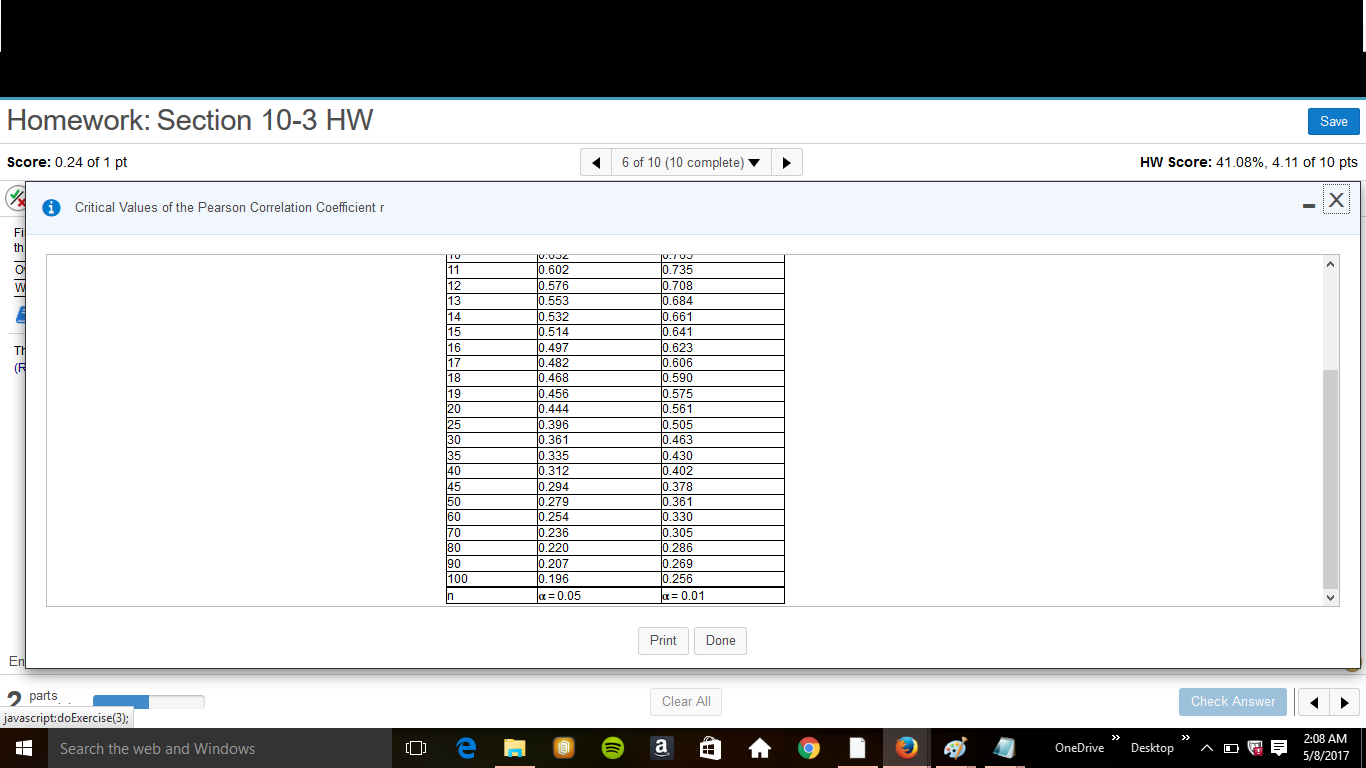Open Task View from the taskbar
Screen dimensions: 1366x768
[415, 747]
